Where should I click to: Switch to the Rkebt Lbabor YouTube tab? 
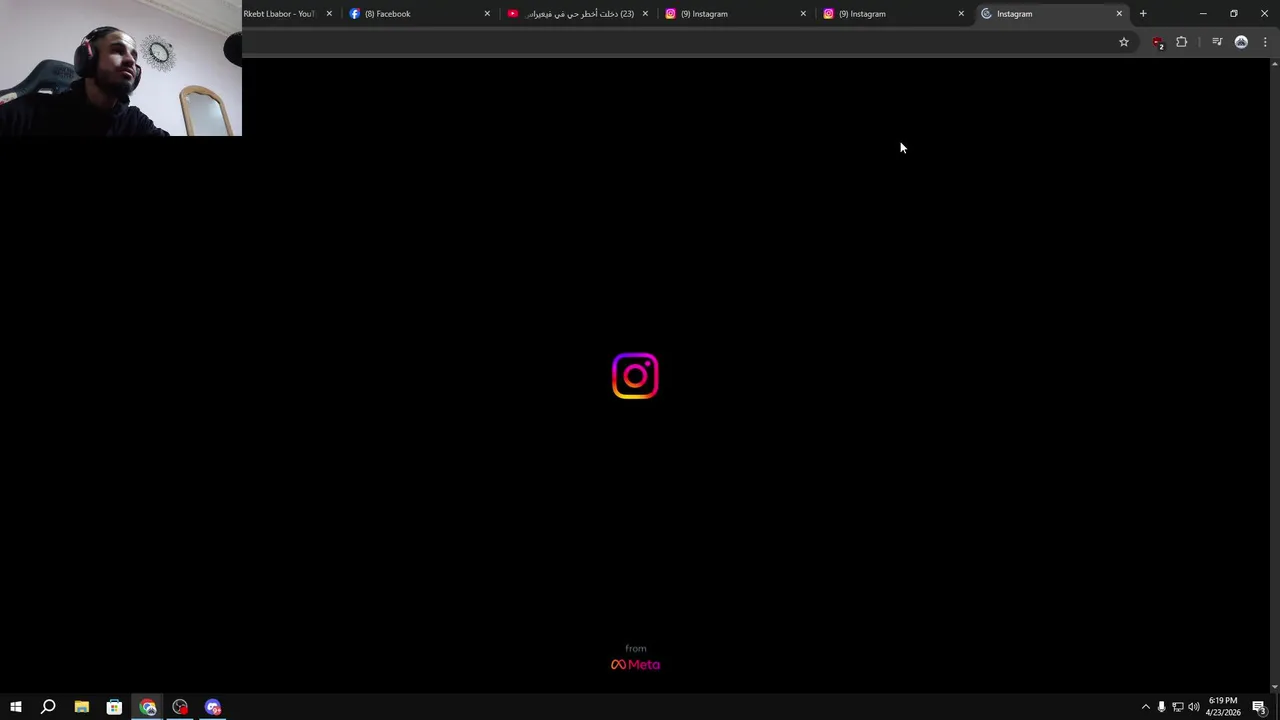285,14
